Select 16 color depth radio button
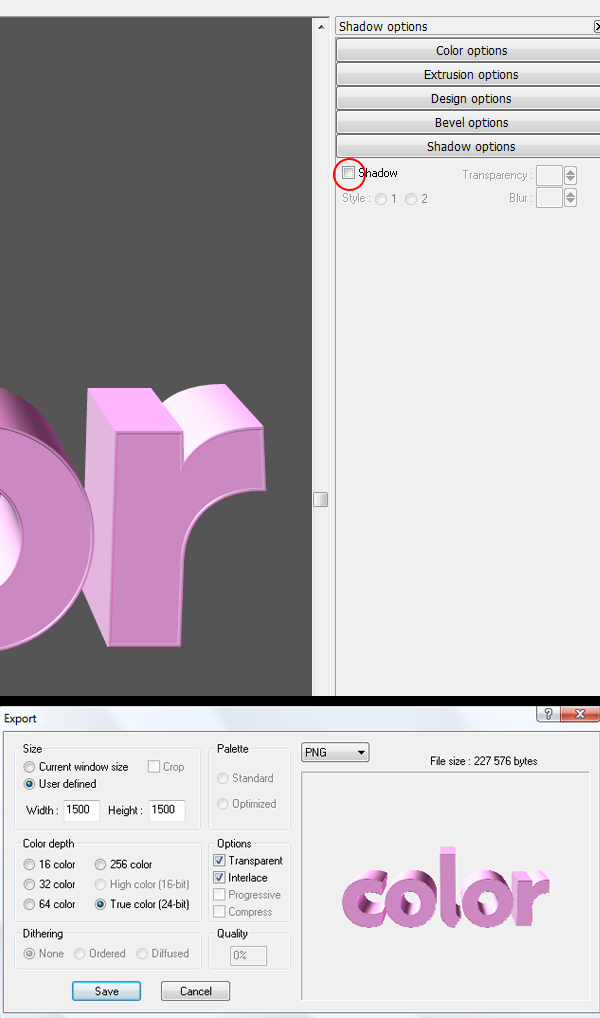Screen dimensions: 600x1018 (x=30, y=865)
